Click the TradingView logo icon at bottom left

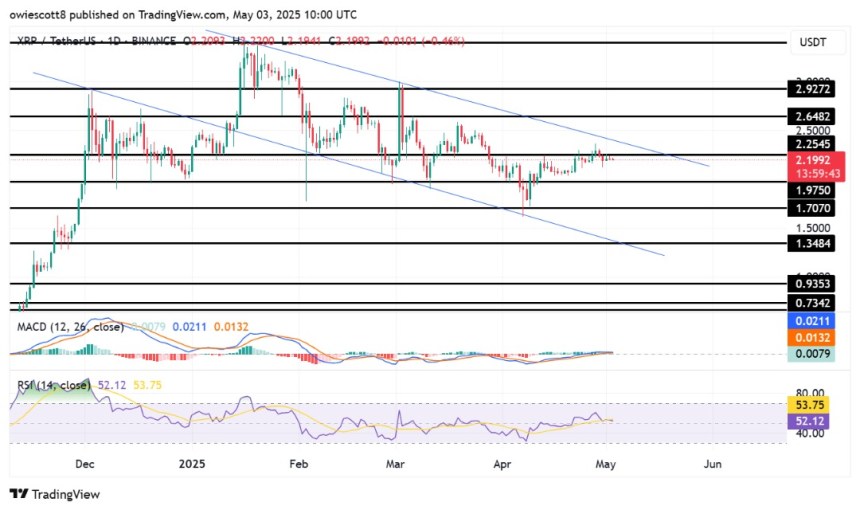pyautogui.click(x=19, y=494)
